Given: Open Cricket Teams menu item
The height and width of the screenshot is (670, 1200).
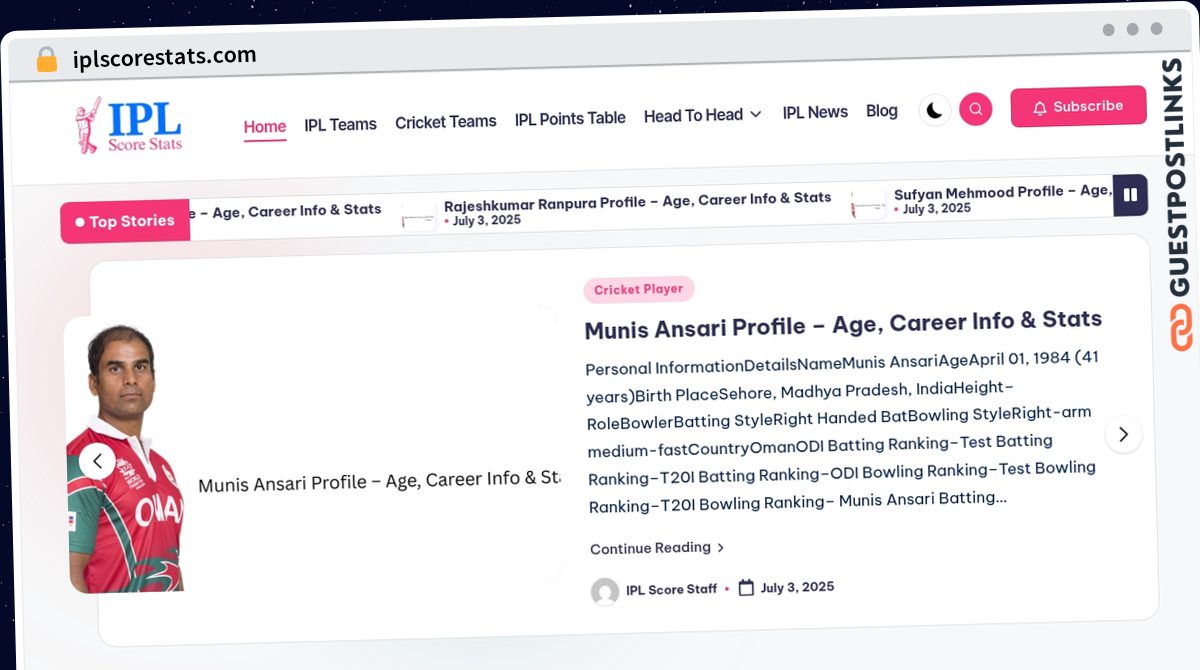Looking at the screenshot, I should point(446,121).
